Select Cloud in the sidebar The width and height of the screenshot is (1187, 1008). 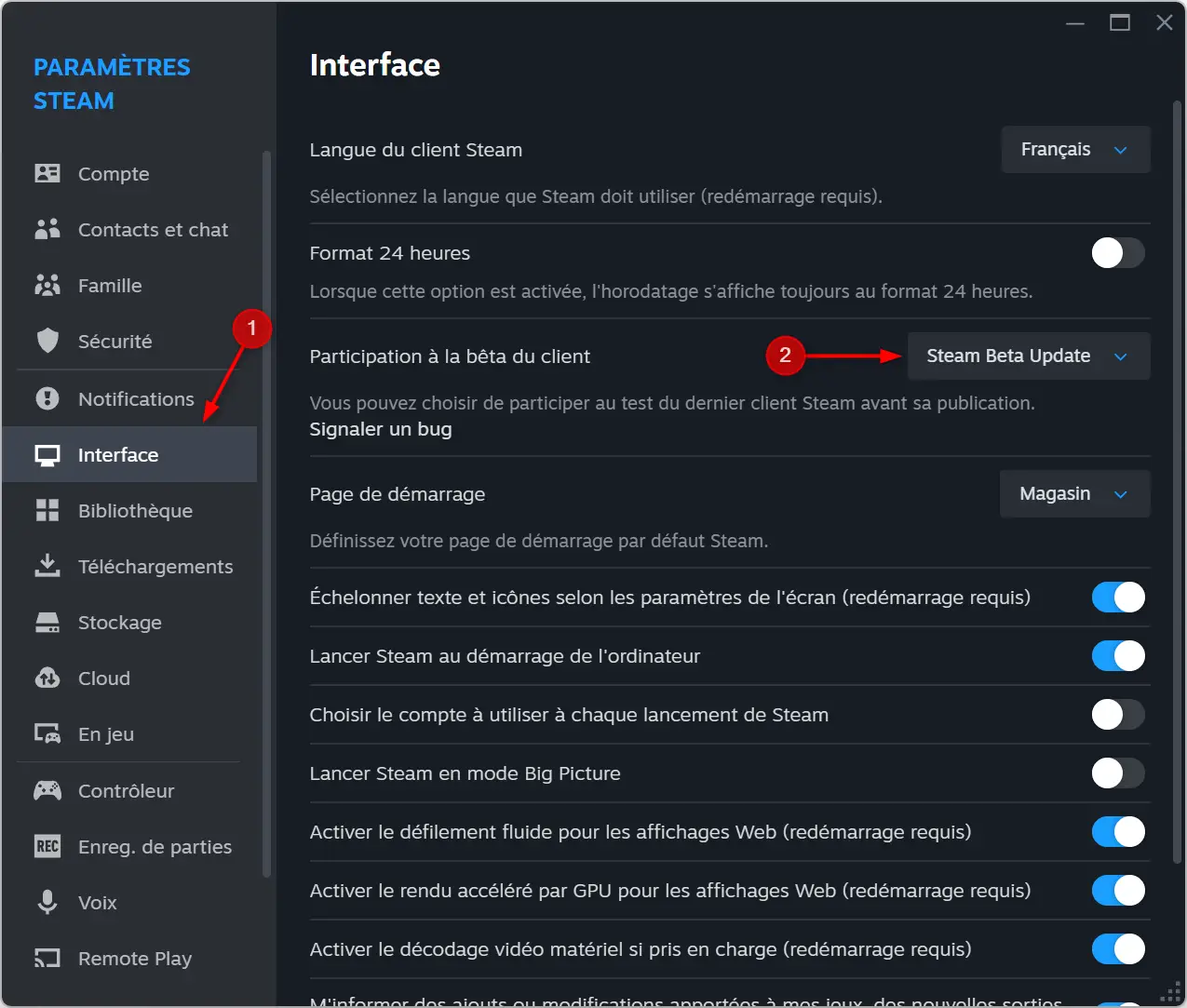(x=129, y=678)
